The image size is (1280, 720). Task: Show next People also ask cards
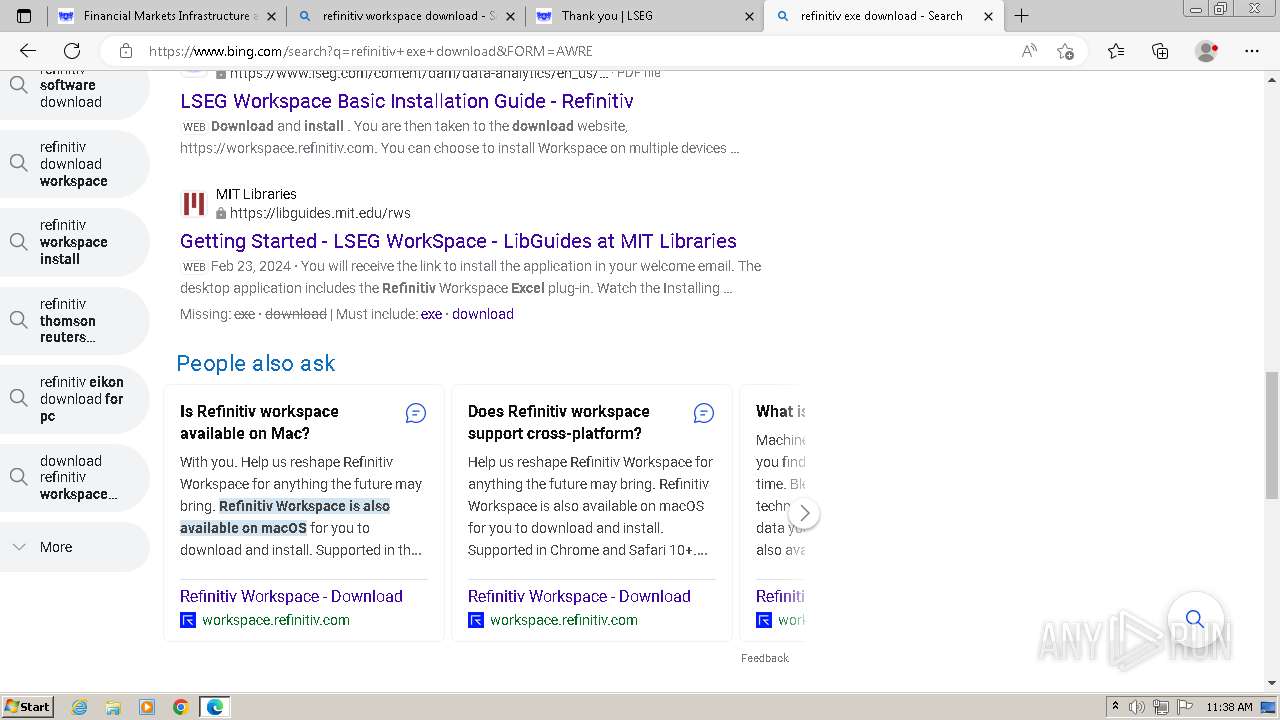[804, 513]
